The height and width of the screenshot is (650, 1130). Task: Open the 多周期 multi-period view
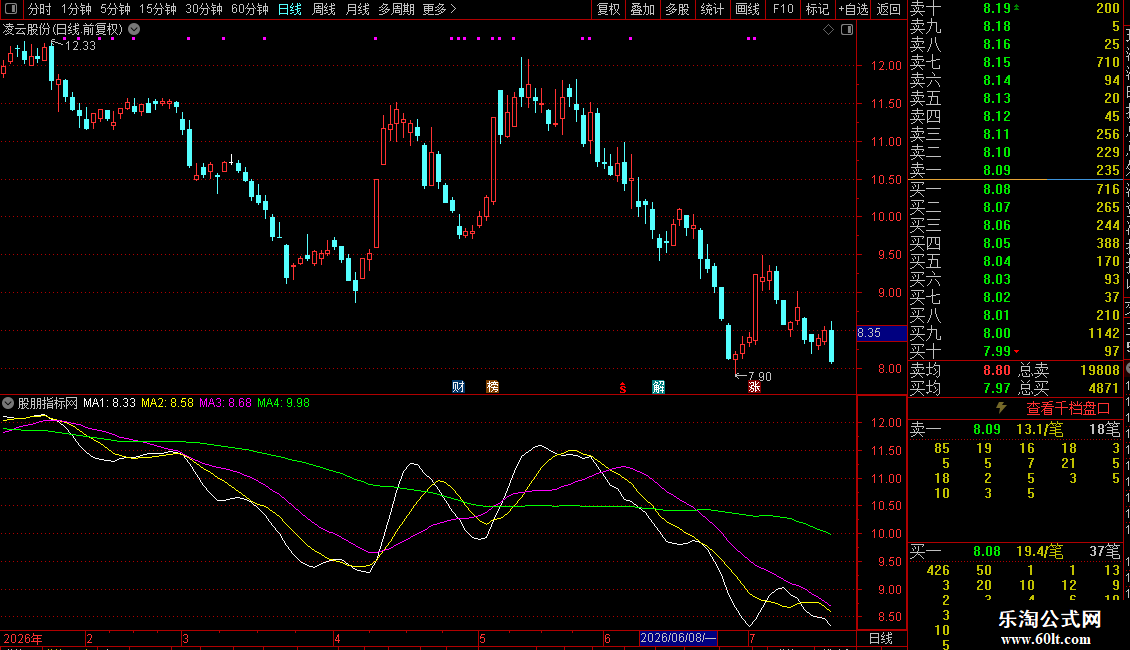pyautogui.click(x=396, y=9)
